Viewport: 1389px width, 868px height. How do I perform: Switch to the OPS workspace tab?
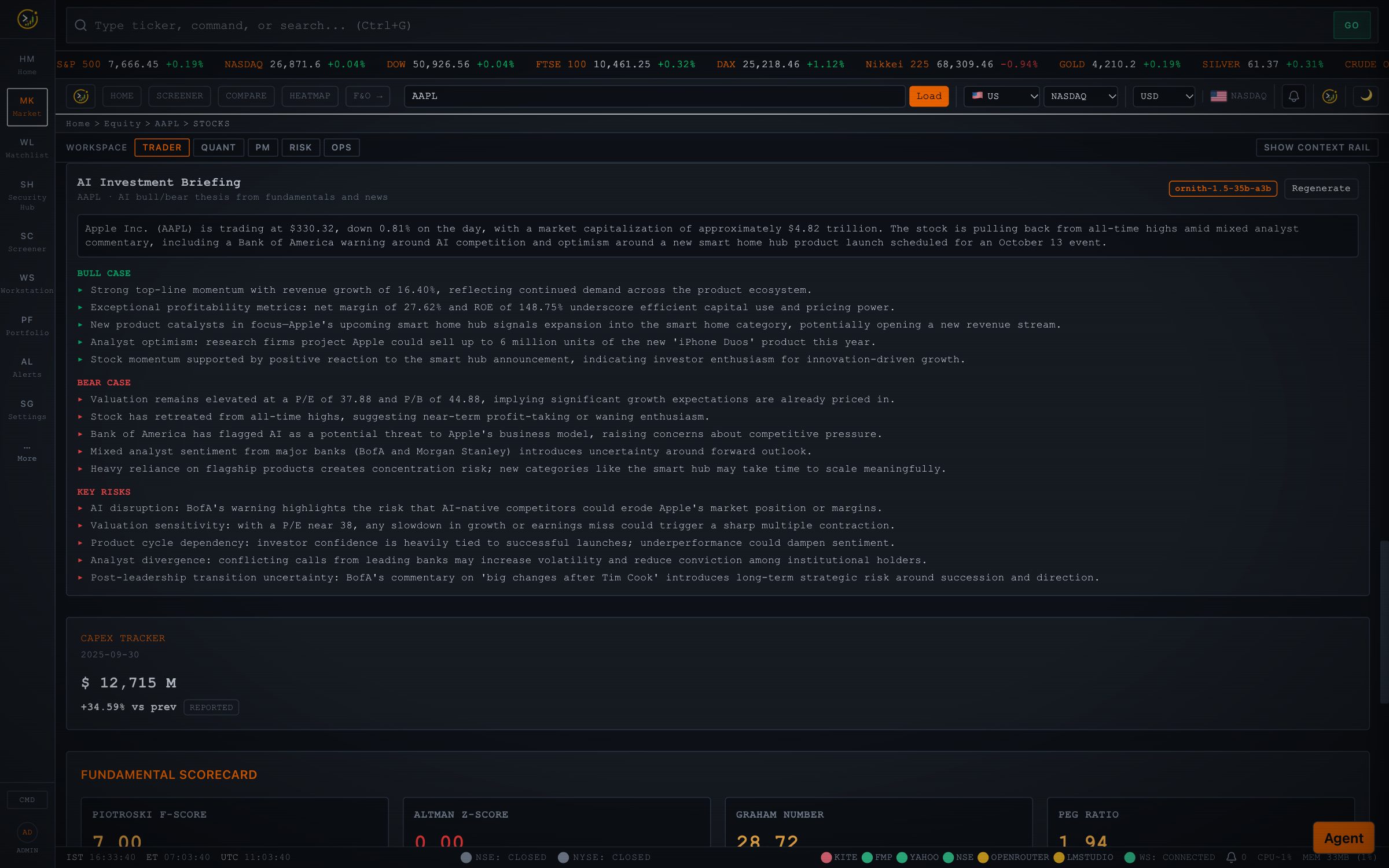(x=341, y=148)
